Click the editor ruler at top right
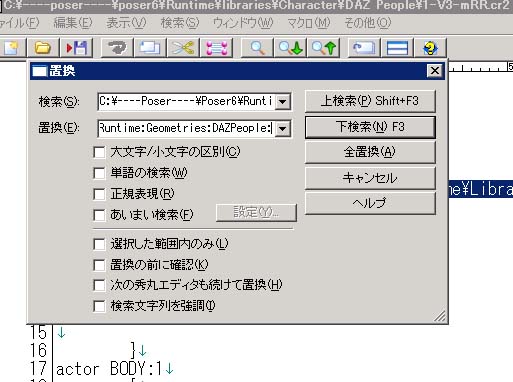Image resolution: width=513 pixels, height=382 pixels. [x=481, y=67]
